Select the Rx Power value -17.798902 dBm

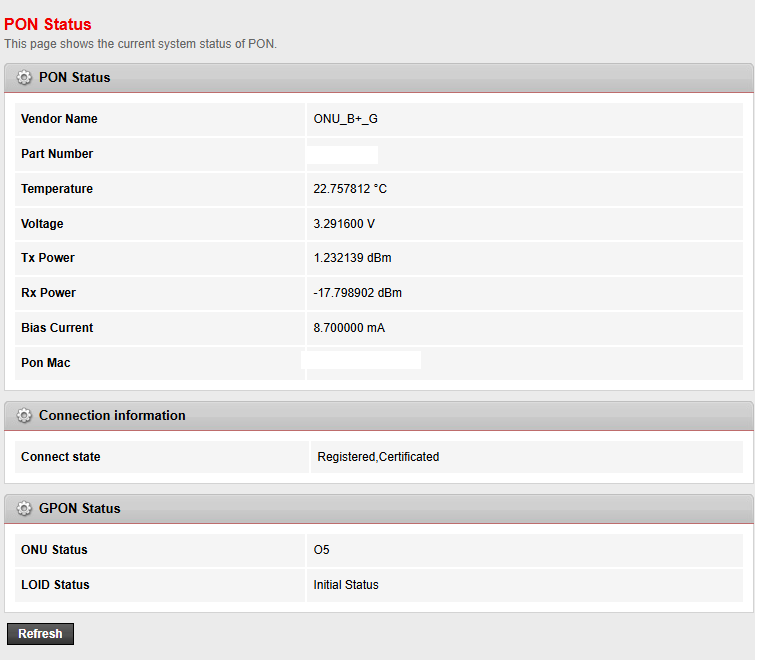point(357,293)
